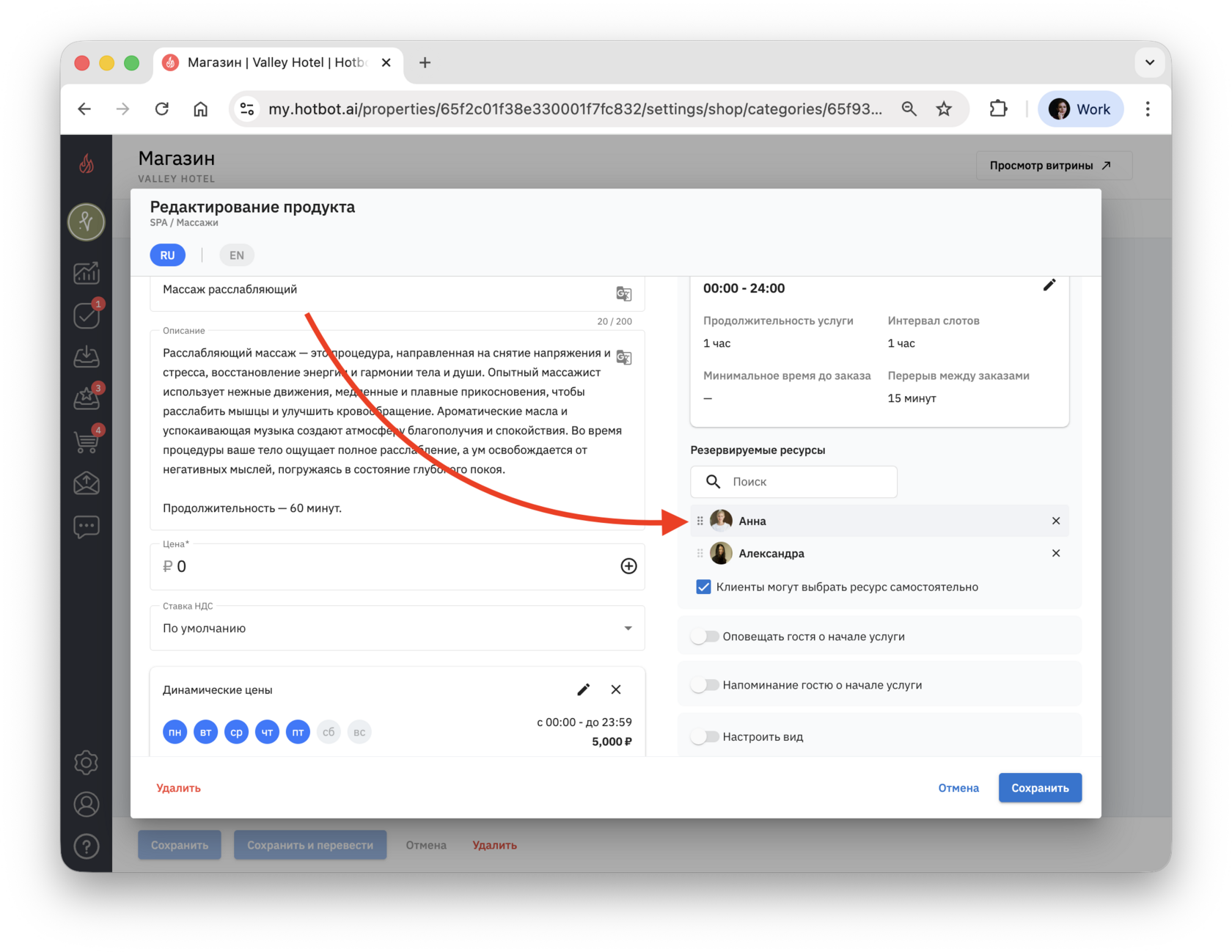Switch to the EN language tab
The image size is (1232, 952).
click(236, 255)
